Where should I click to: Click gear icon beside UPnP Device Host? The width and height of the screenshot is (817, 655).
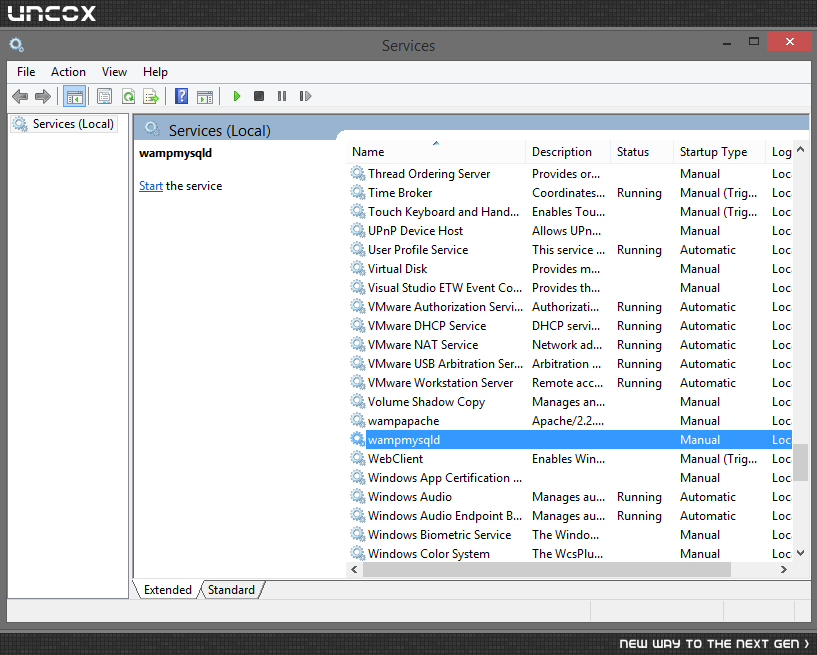357,230
